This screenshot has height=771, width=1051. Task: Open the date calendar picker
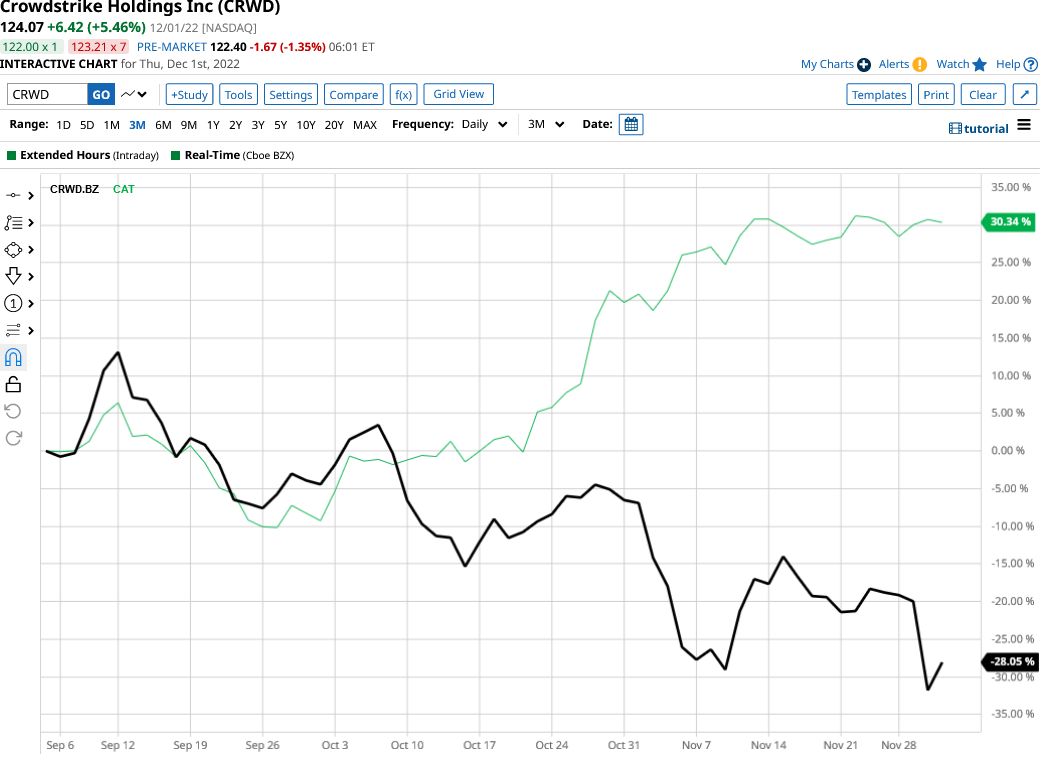[x=631, y=125]
